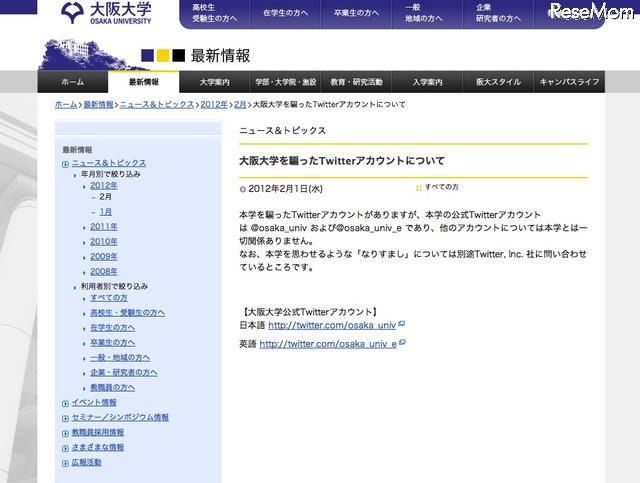Image resolution: width=640 pixels, height=483 pixels.
Task: Open expand icon beside ニュース&トピックス
Action: coord(65,164)
